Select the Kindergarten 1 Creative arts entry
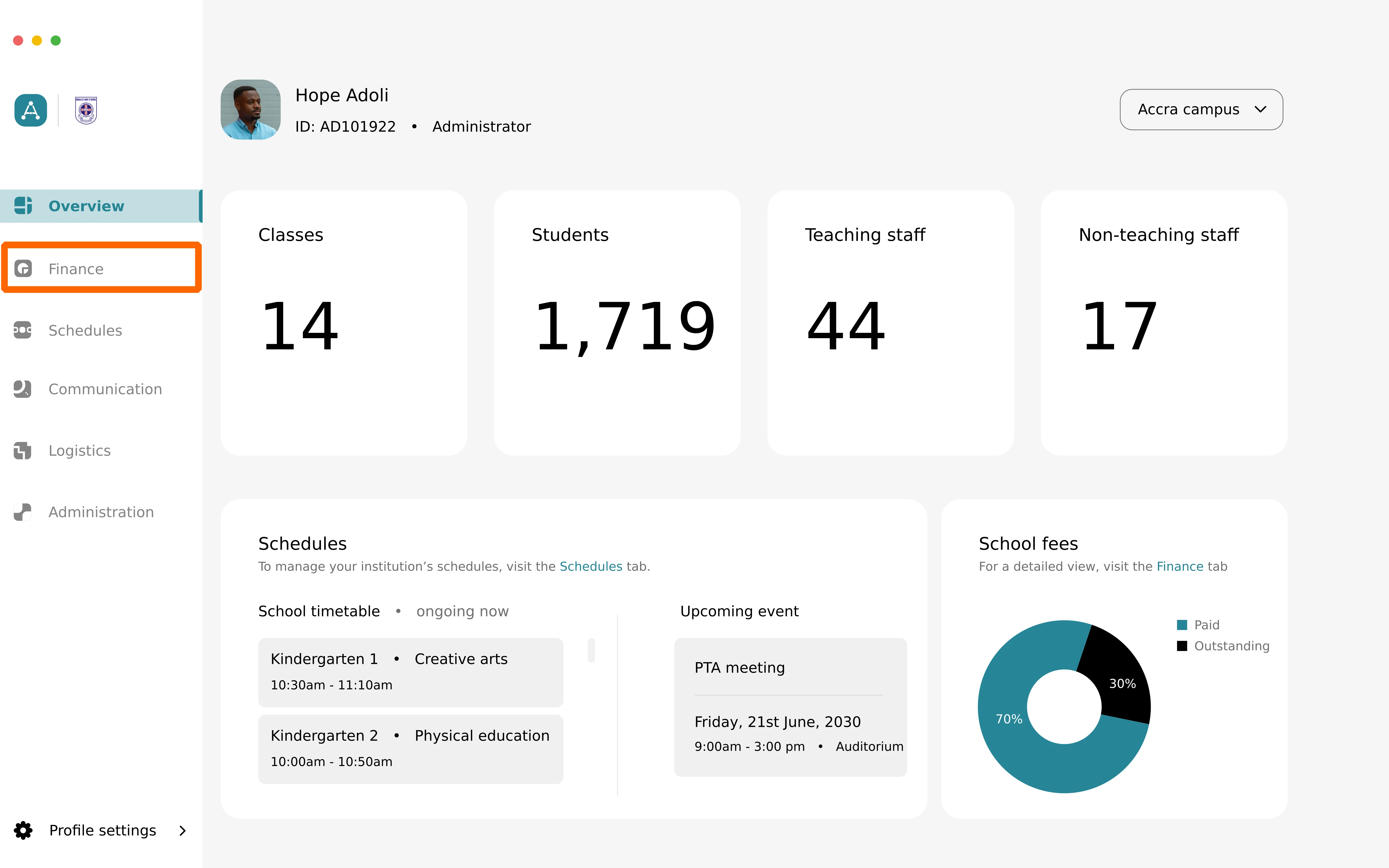This screenshot has height=868, width=1389. tap(411, 672)
